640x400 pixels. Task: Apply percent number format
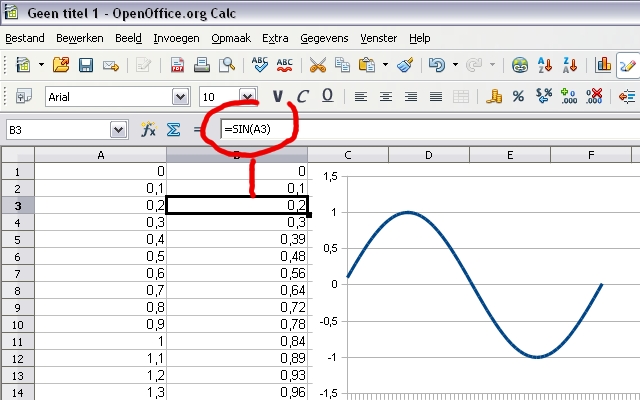518,97
